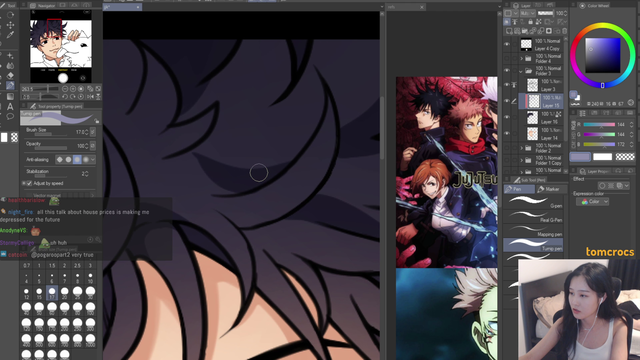Select brush size preset 20

coord(64,293)
